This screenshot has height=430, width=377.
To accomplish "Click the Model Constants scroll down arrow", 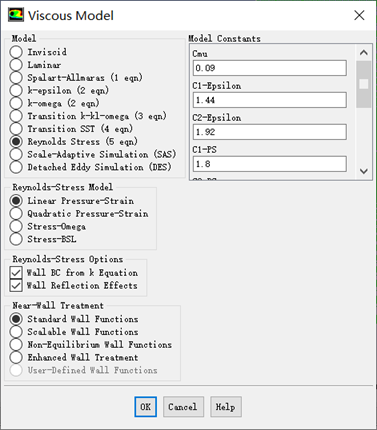I will 364,171.
